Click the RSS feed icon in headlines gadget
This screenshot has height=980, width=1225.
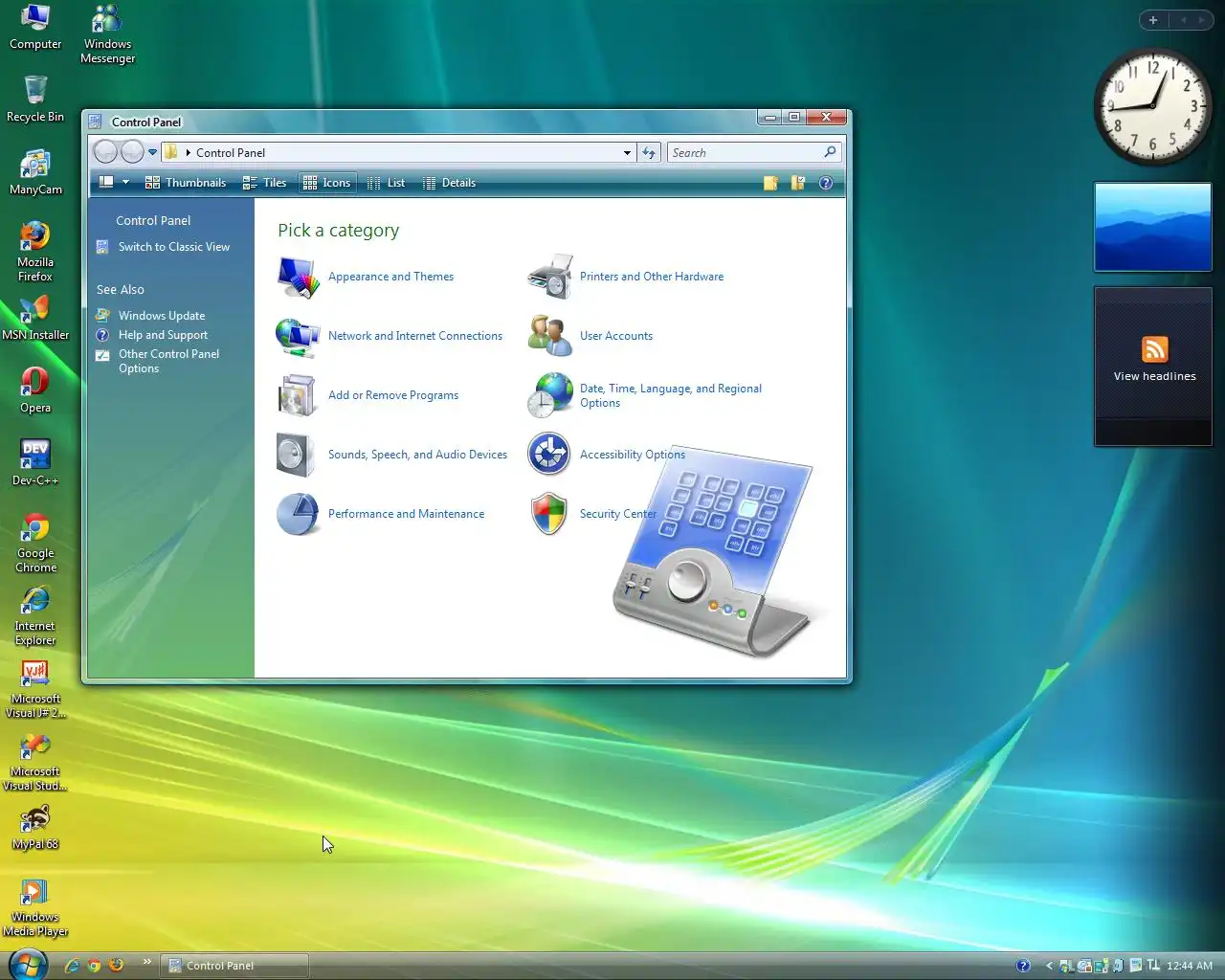pyautogui.click(x=1154, y=349)
